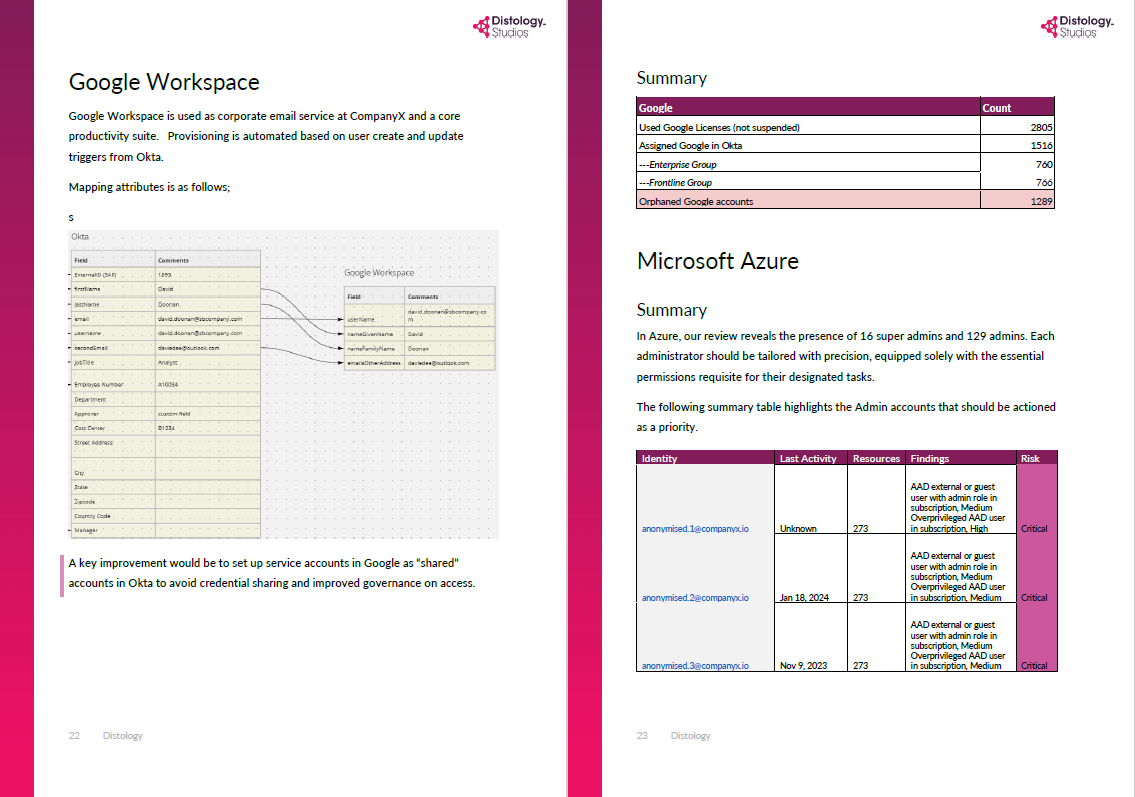Screen dimensions: 1135x797
Task: Click 'The following summary table highlights' paragraph
Action: (x=845, y=417)
